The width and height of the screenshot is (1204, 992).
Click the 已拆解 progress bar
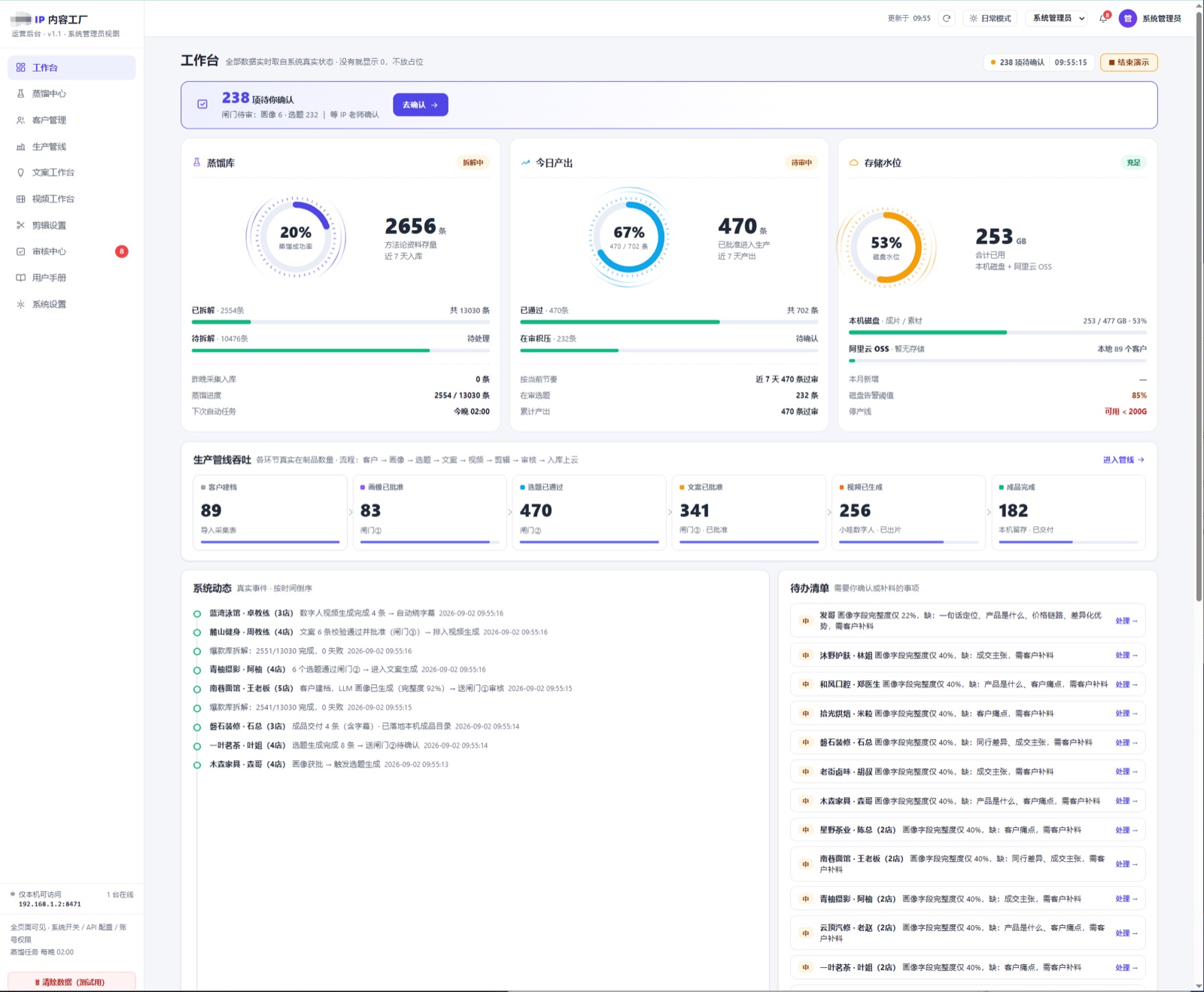coord(341,322)
